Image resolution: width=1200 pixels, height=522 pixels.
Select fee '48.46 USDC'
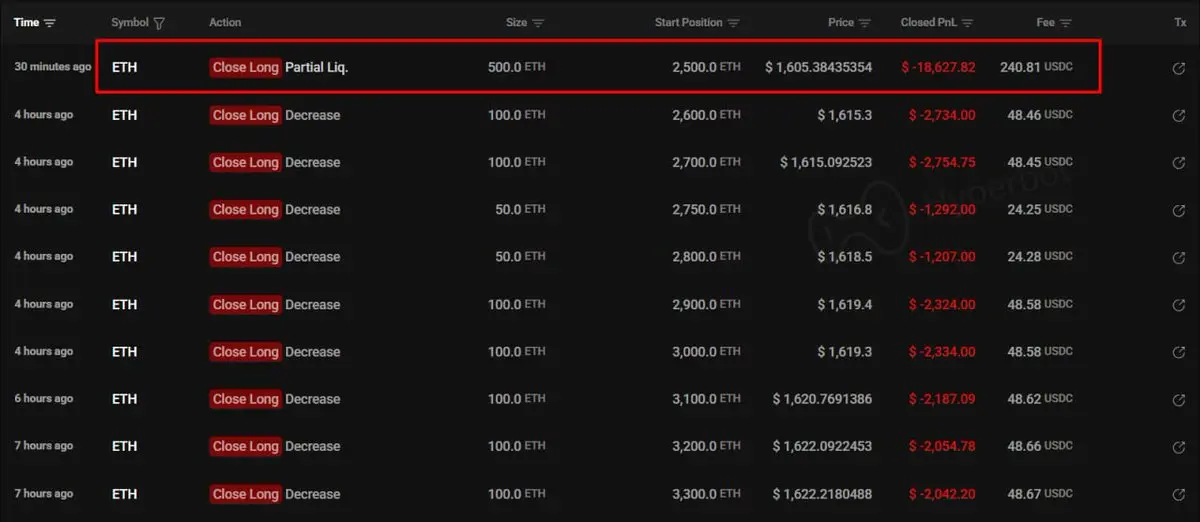1040,115
